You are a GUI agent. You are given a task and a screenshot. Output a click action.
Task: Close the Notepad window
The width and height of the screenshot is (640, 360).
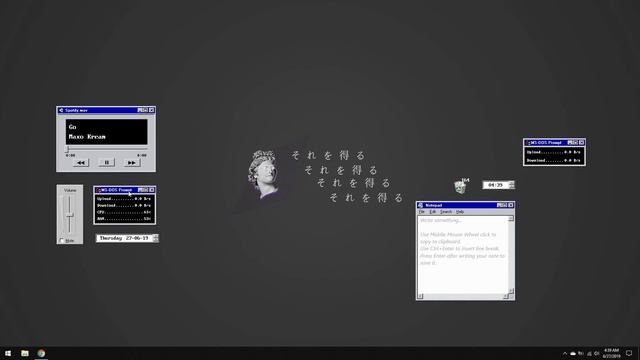tap(511, 205)
